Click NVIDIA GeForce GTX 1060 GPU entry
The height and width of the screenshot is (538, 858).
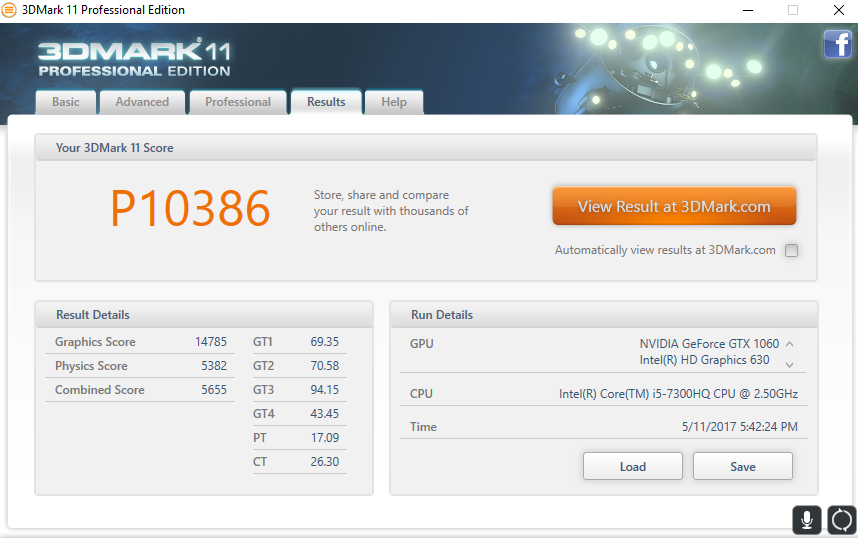[709, 344]
